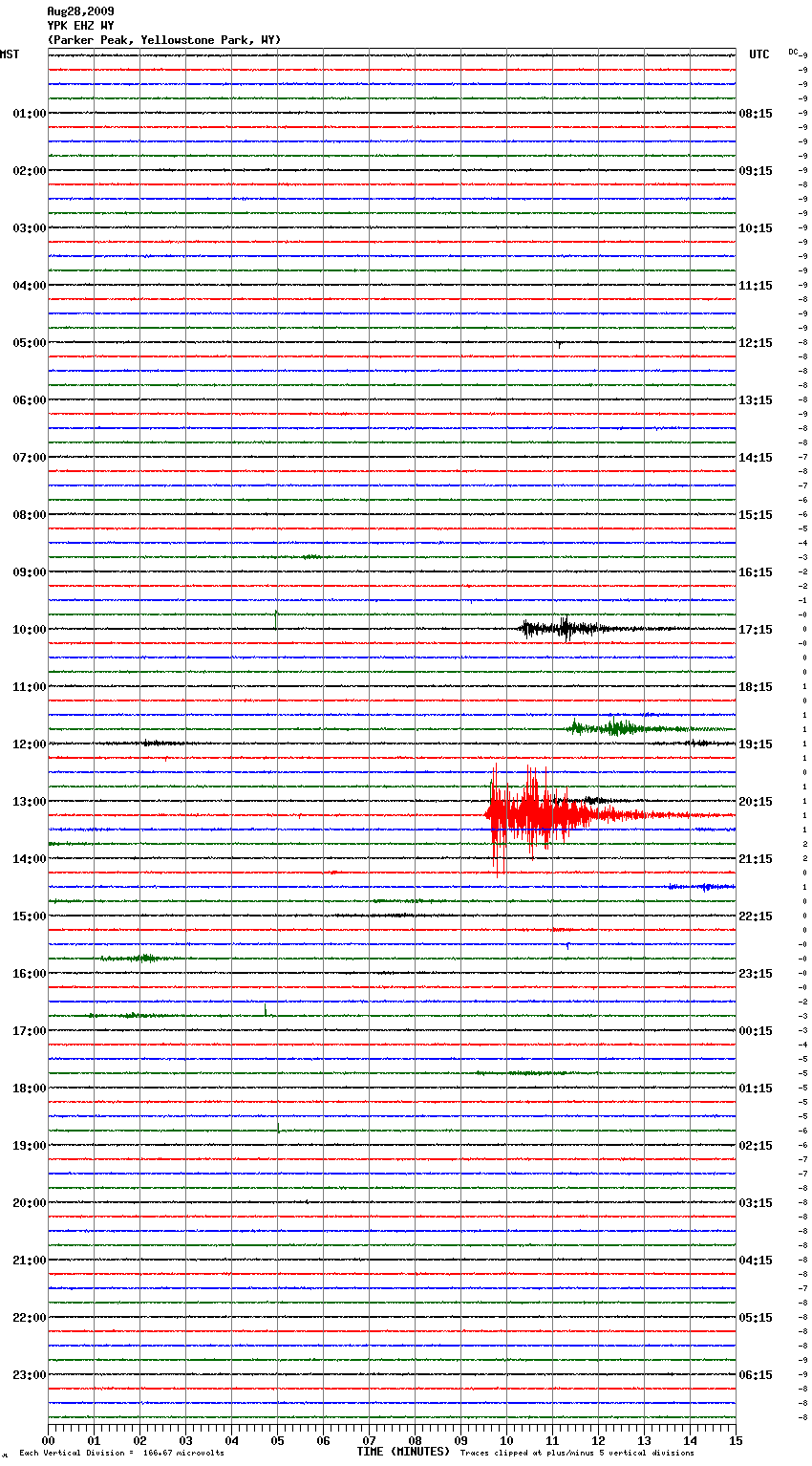Click the TIME (MINUTES) axis title
The image size is (812, 1466).
click(403, 1452)
